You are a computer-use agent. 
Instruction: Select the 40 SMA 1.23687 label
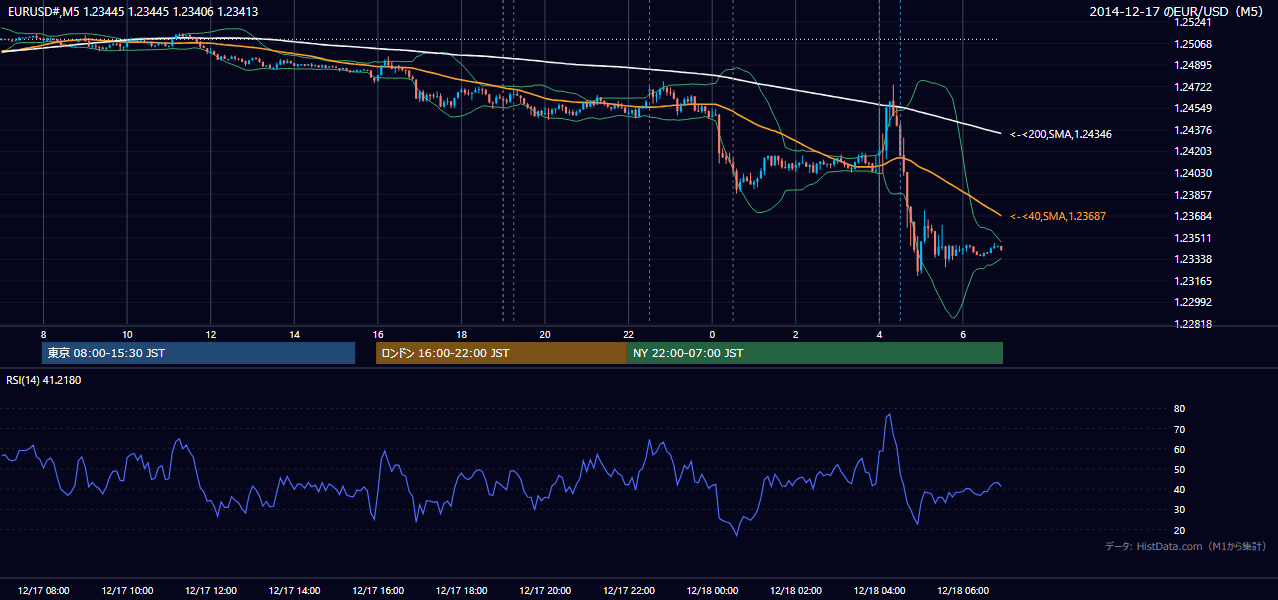click(1057, 216)
